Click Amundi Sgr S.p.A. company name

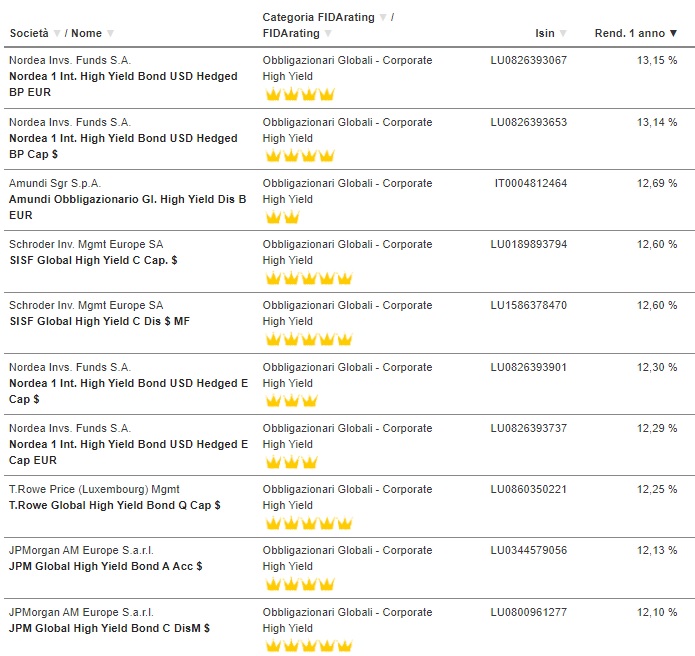pyautogui.click(x=55, y=184)
